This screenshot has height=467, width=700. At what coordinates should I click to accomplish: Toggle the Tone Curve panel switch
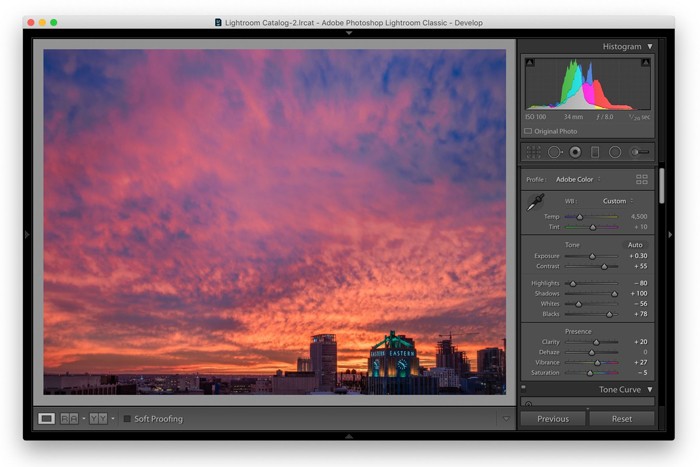pos(523,389)
